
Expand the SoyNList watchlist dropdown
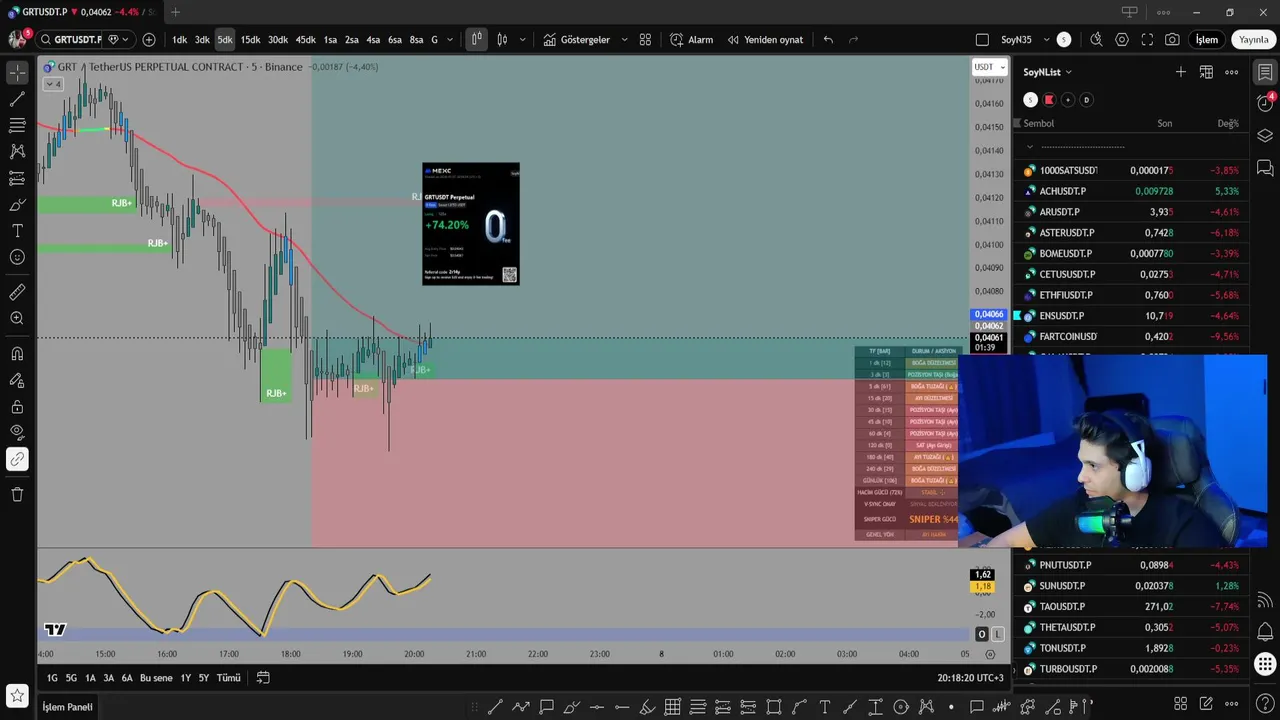[x=1047, y=72]
